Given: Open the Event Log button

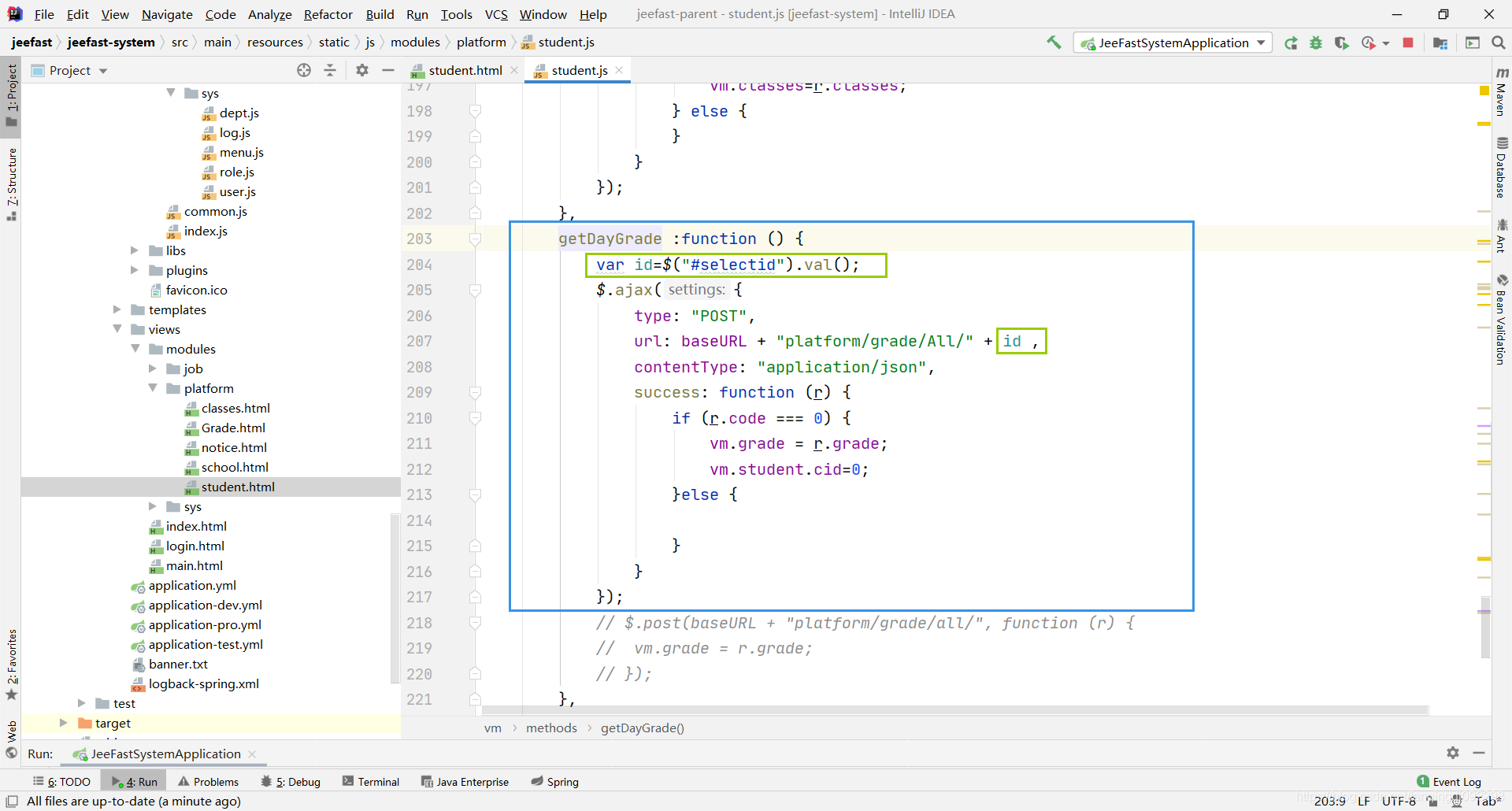Looking at the screenshot, I should (1449, 781).
